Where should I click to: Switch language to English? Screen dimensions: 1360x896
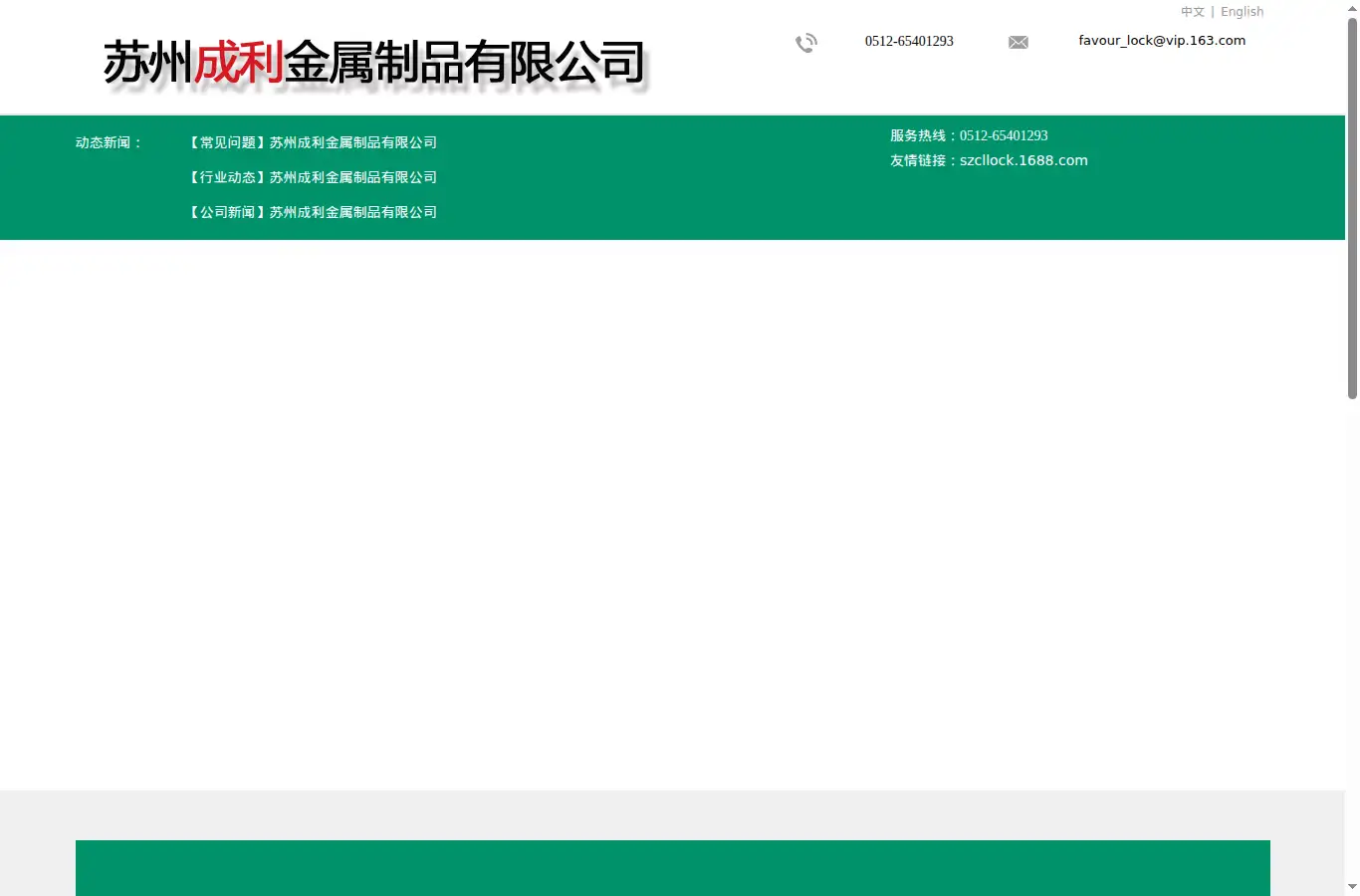point(1242,12)
